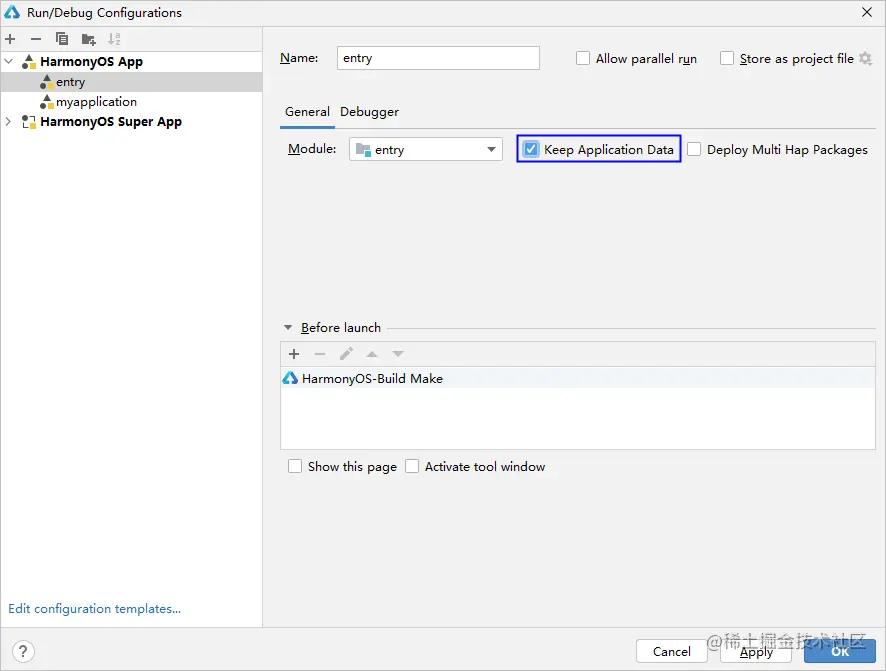Expand the HarmonyOS Super App node
The width and height of the screenshot is (886, 671).
8,121
